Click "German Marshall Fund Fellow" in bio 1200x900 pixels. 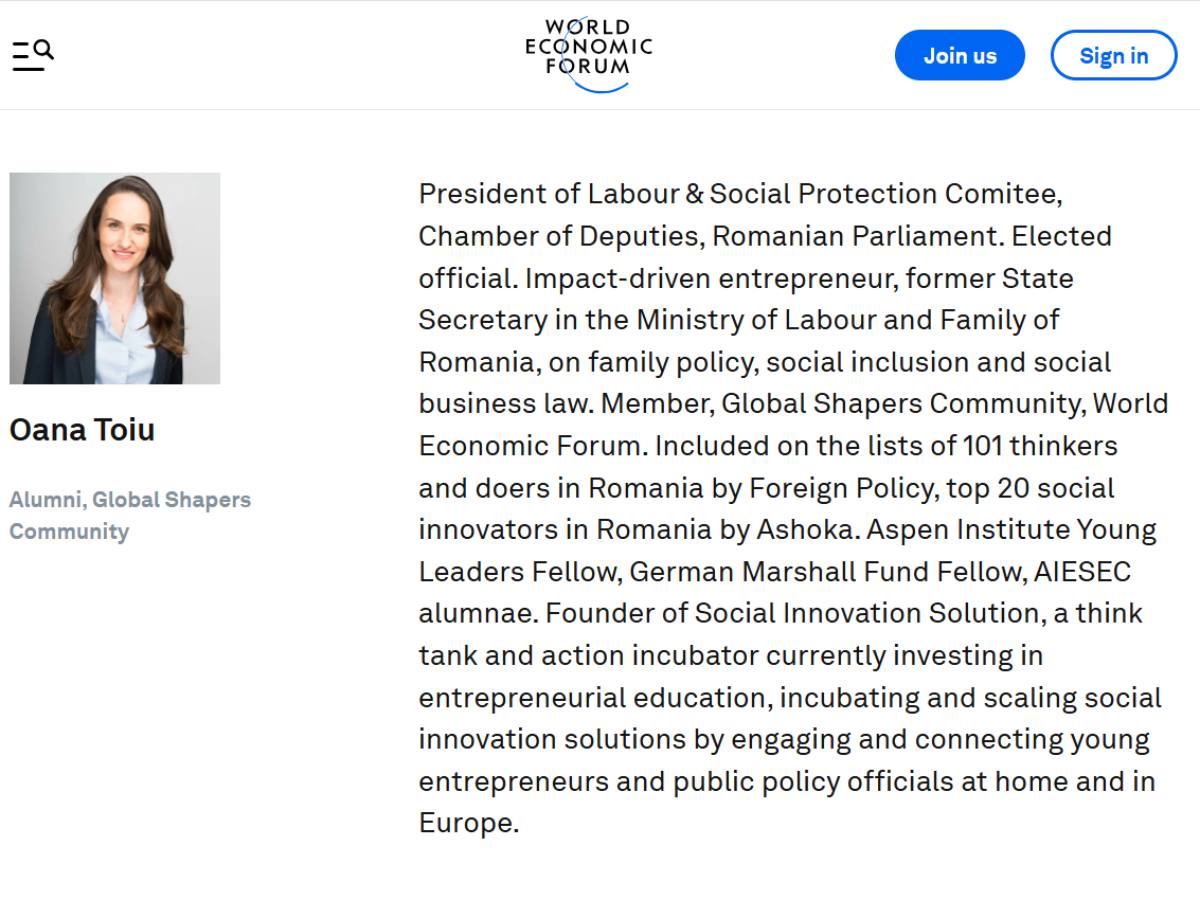(827, 572)
